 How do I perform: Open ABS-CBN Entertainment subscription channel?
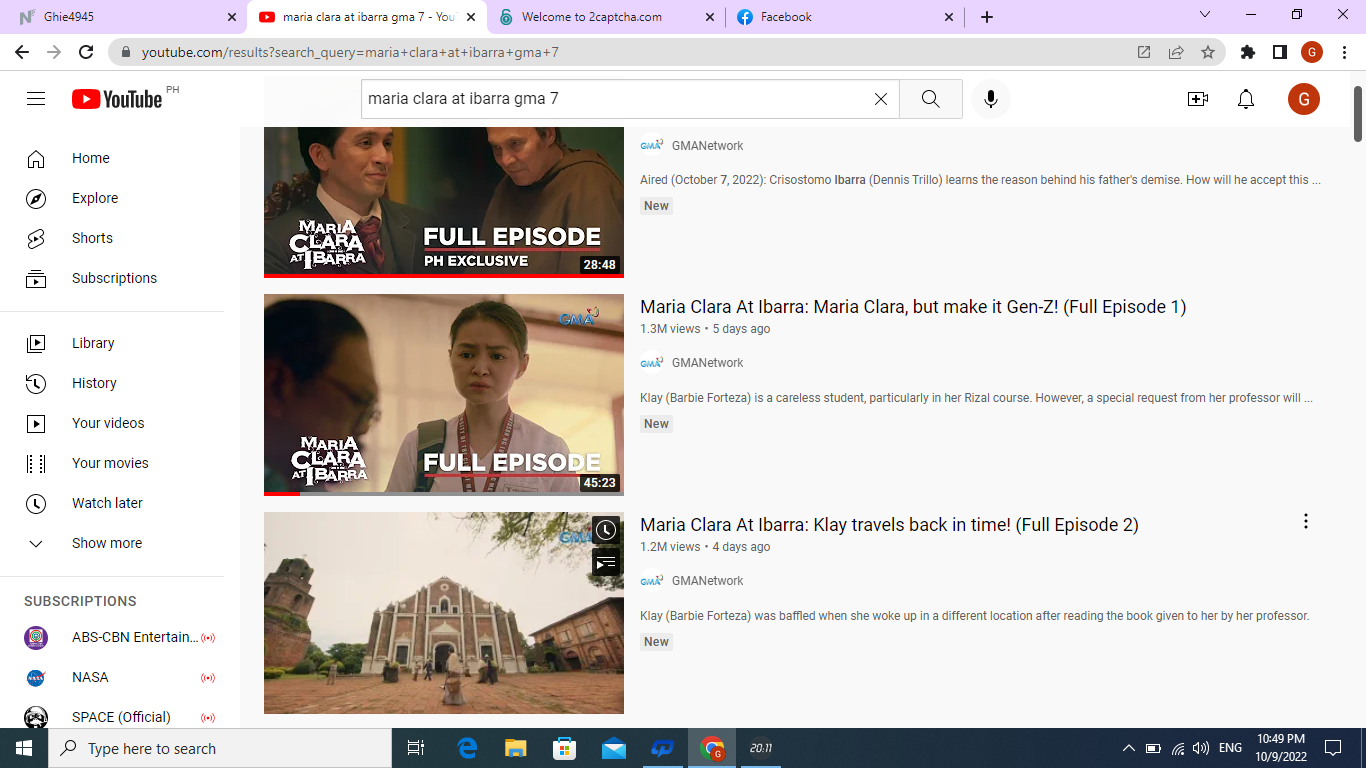(112, 637)
